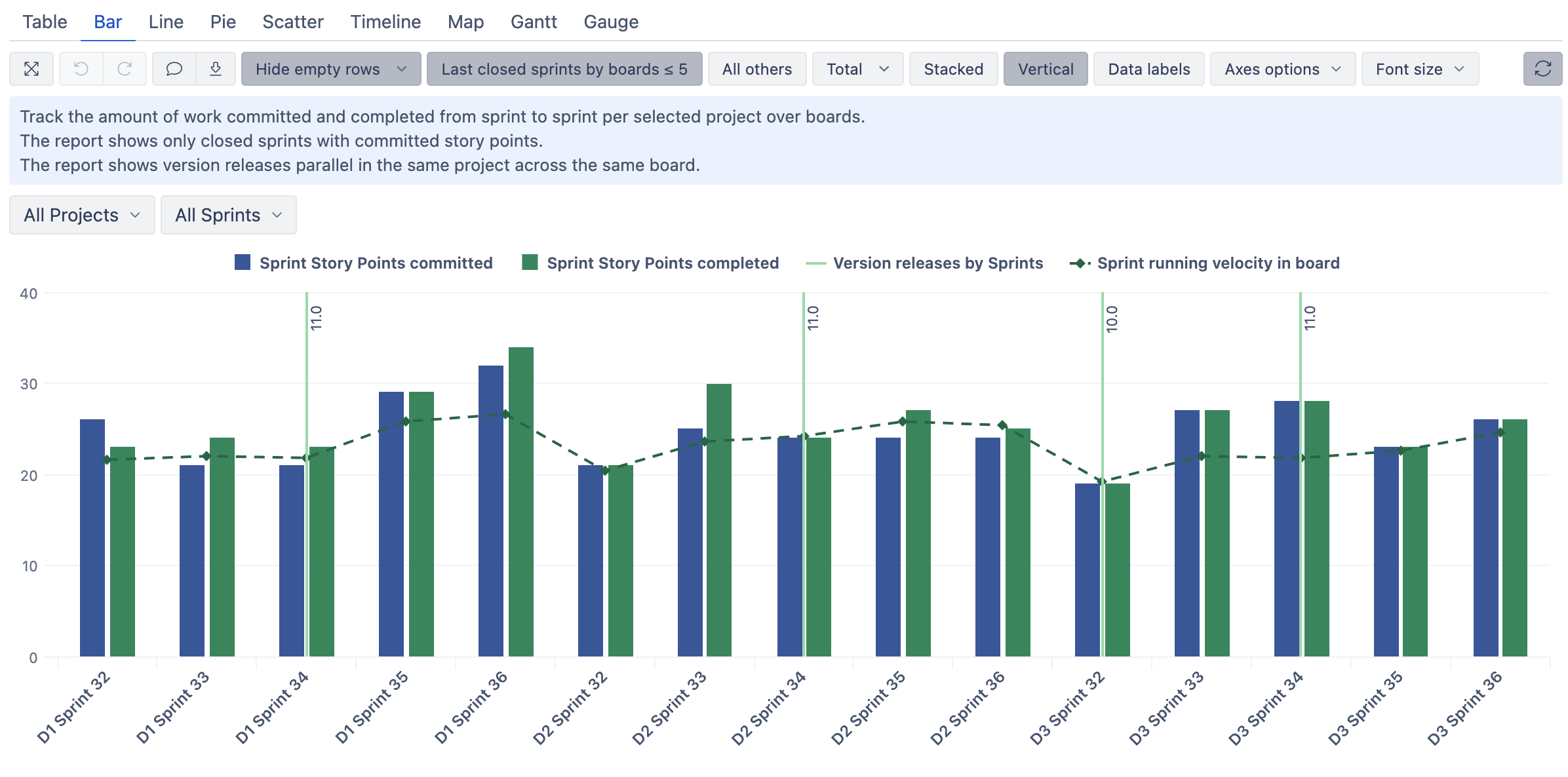Open the Axes options dropdown
This screenshot has width=1568, height=777.
click(1282, 69)
